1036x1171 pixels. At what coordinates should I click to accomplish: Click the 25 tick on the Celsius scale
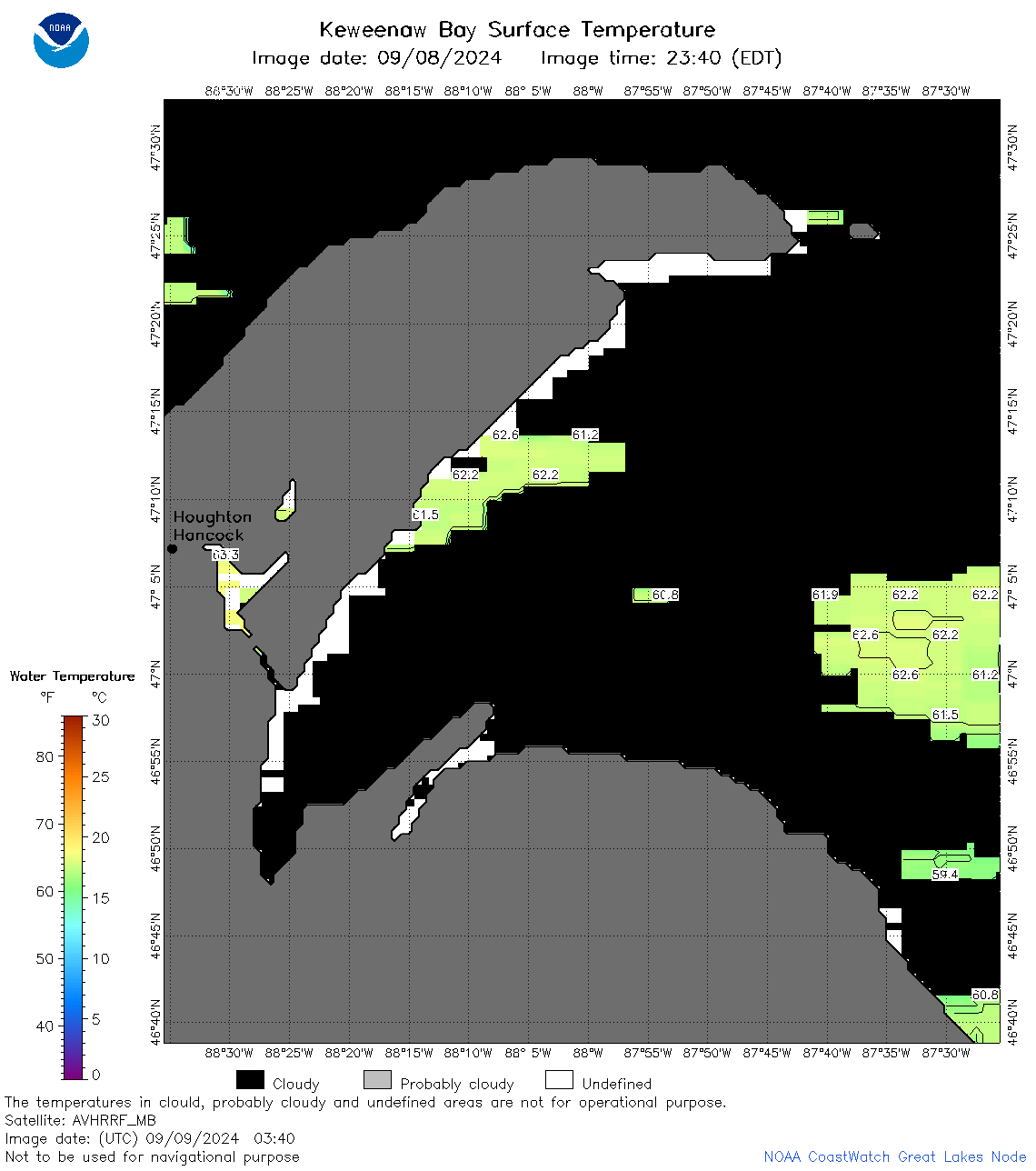click(101, 776)
